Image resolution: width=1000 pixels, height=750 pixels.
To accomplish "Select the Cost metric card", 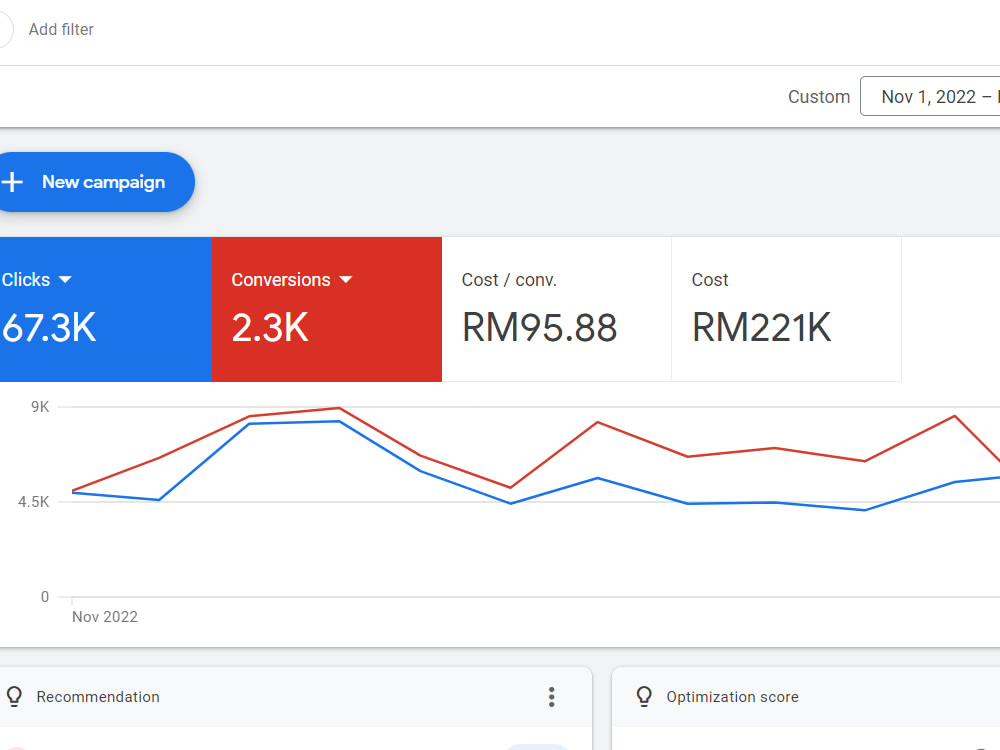I will 786,309.
